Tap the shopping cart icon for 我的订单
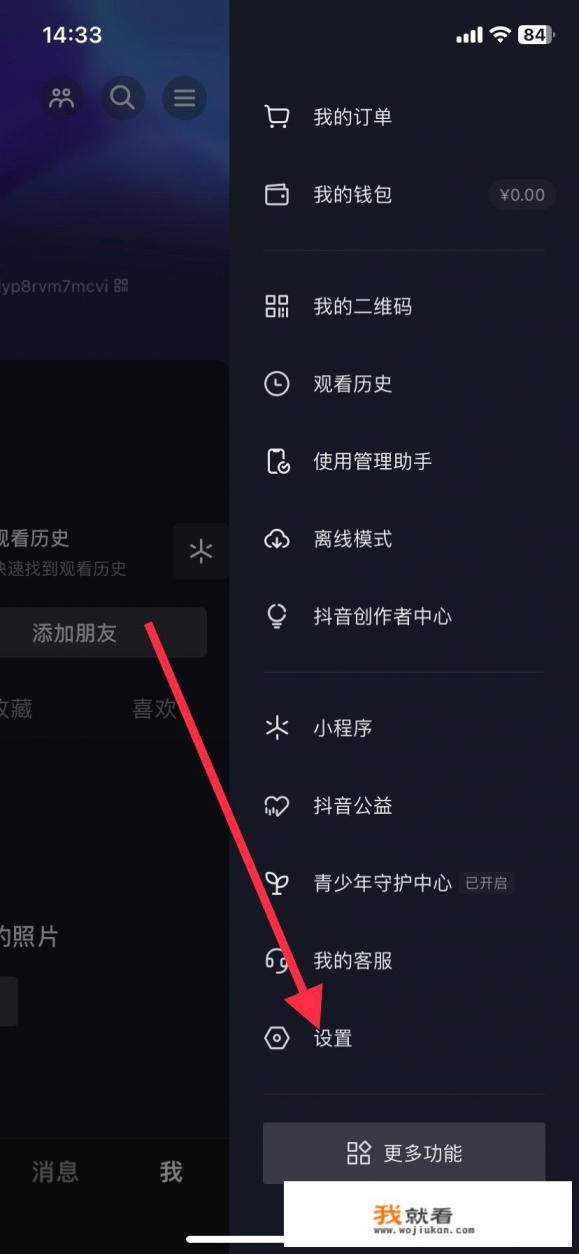The width and height of the screenshot is (579, 1254). 277,117
